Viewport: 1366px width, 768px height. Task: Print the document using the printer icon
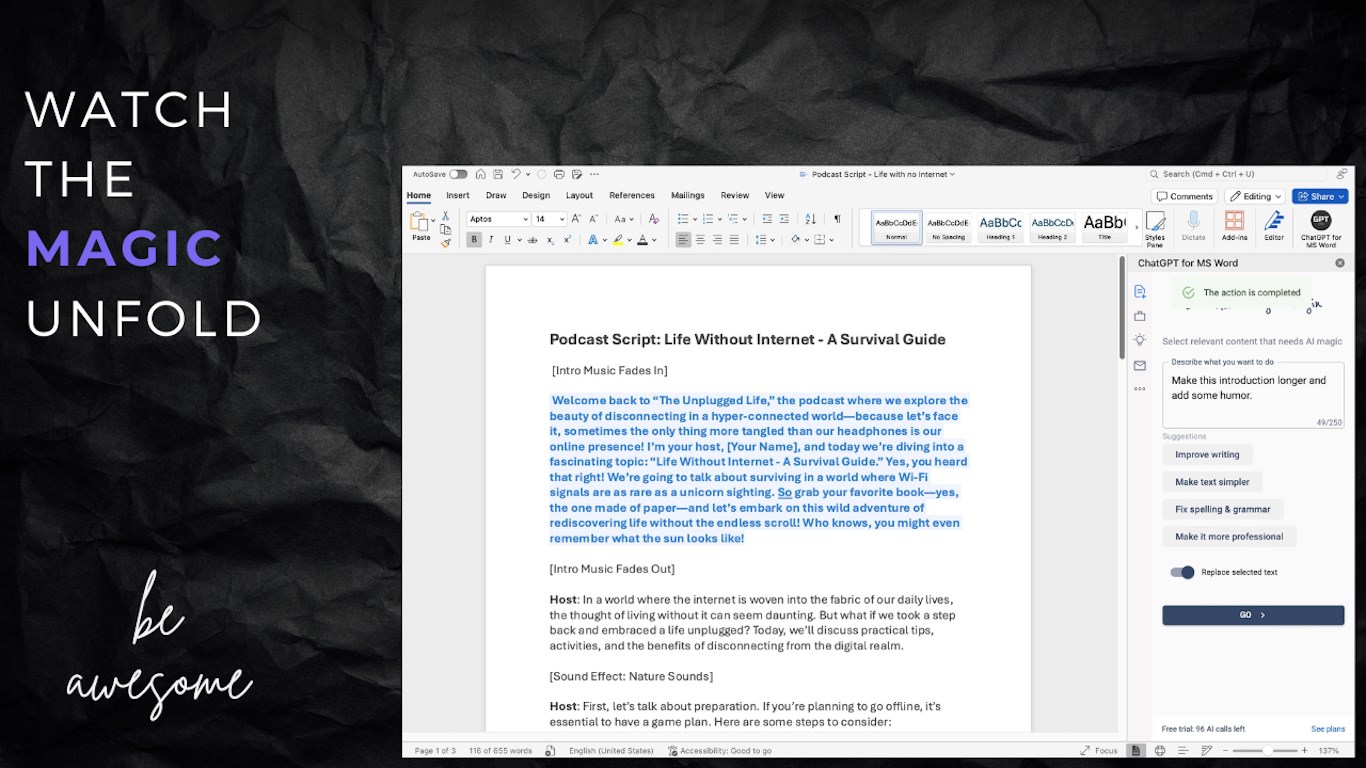559,174
